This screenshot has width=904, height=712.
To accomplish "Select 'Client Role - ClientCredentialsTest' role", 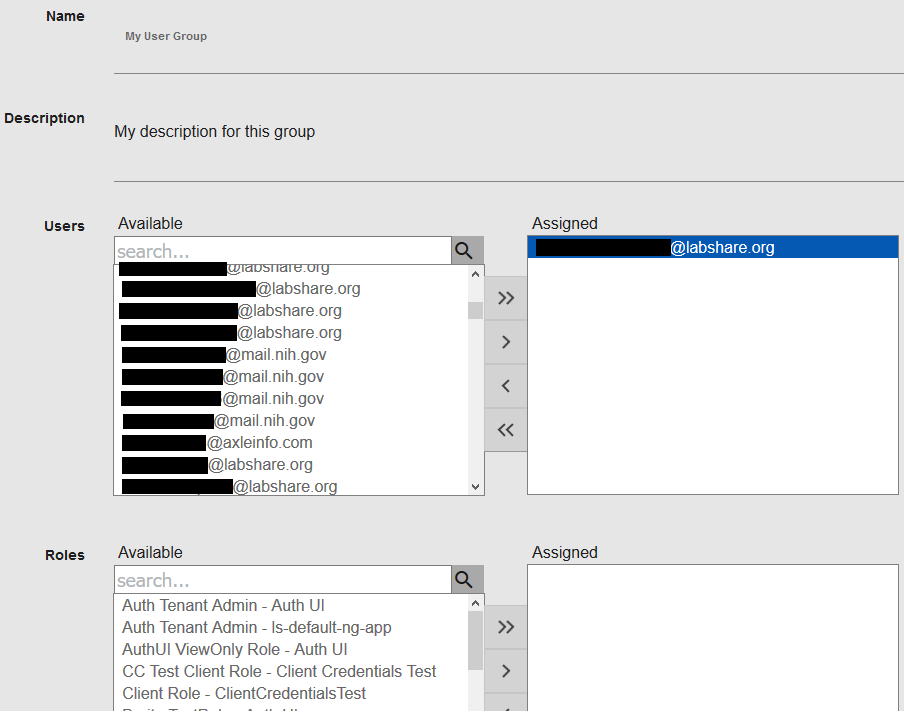I will tap(291, 693).
